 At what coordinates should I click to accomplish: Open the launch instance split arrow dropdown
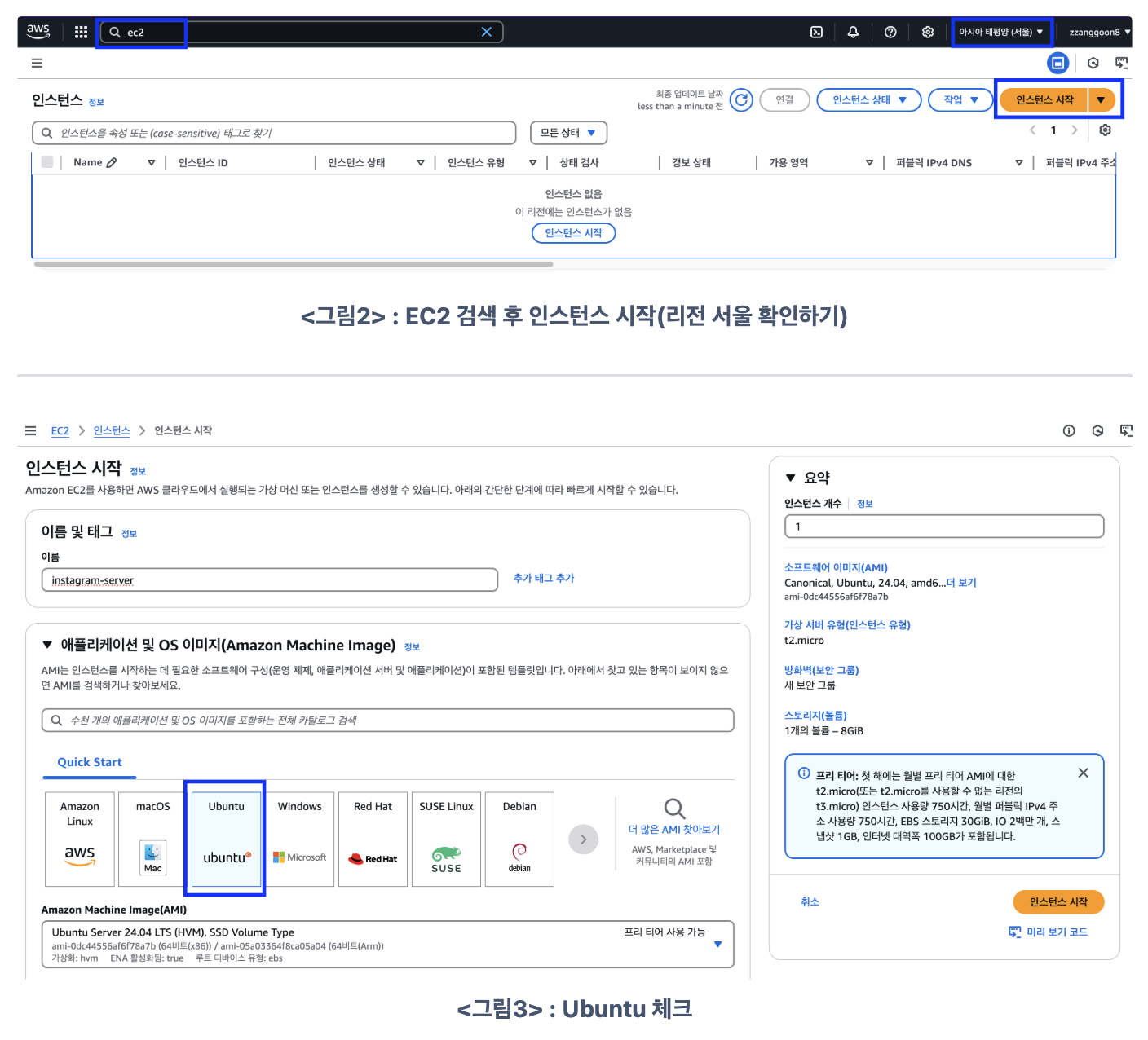tap(1101, 99)
